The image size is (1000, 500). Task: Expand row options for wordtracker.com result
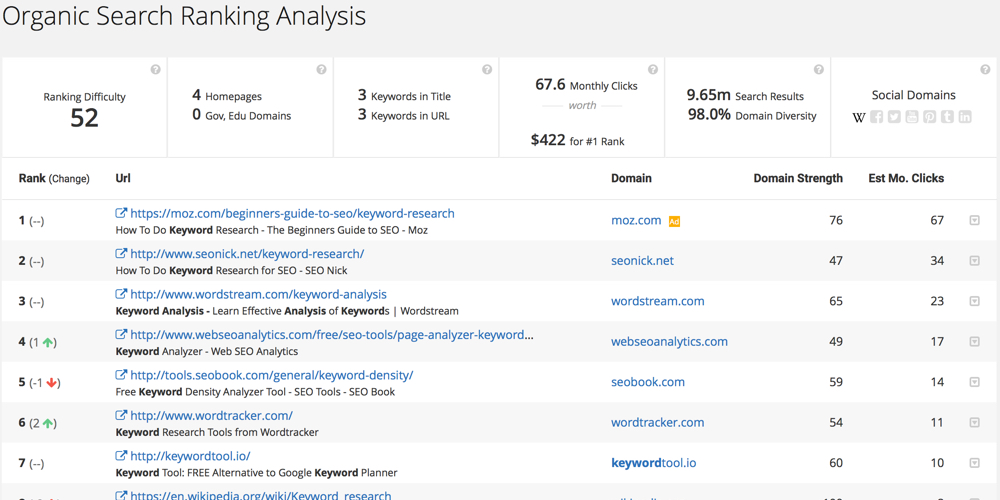(974, 422)
